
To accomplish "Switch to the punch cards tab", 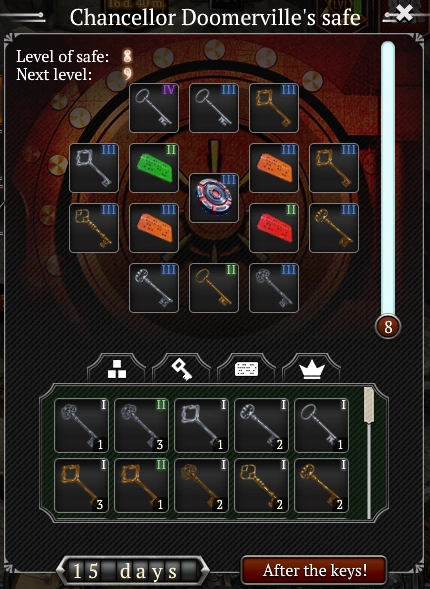I will pos(246,369).
